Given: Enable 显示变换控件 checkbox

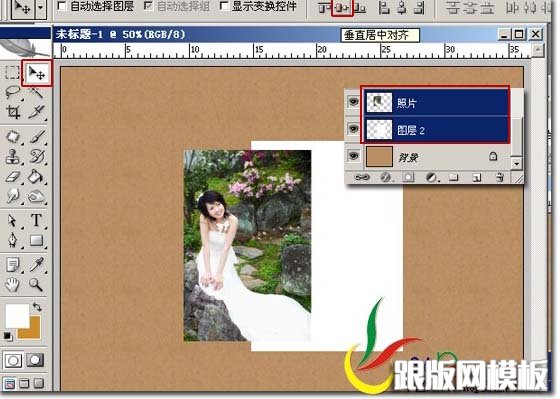Looking at the screenshot, I should pyautogui.click(x=224, y=6).
